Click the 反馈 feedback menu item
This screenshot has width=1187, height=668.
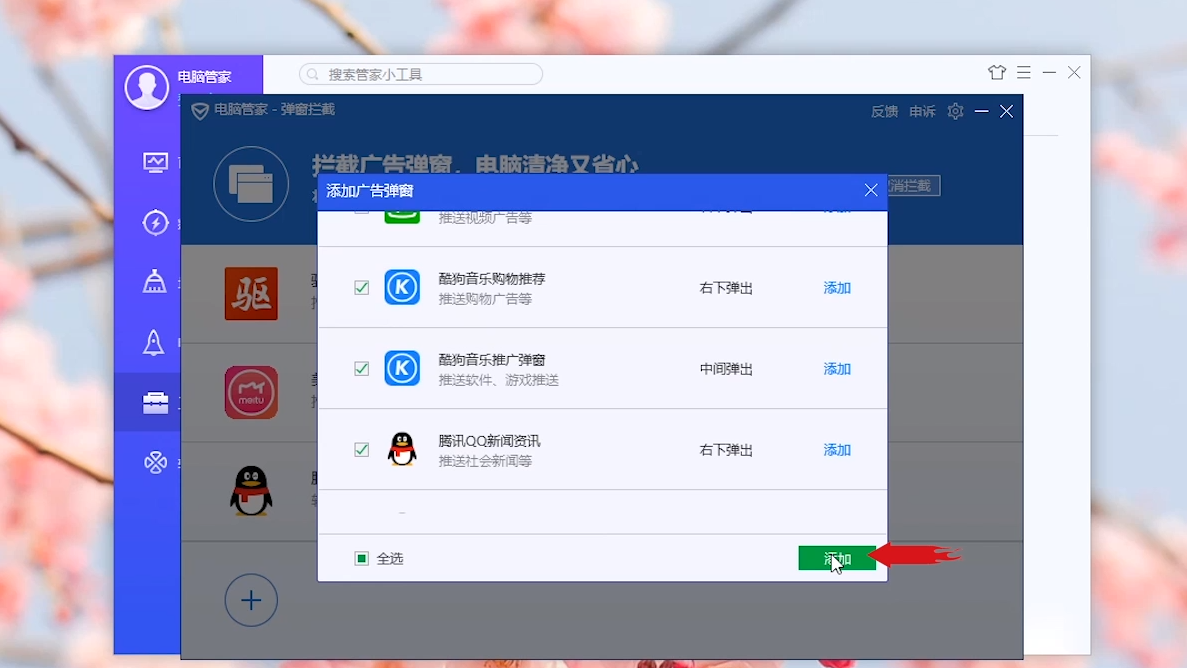coord(884,111)
